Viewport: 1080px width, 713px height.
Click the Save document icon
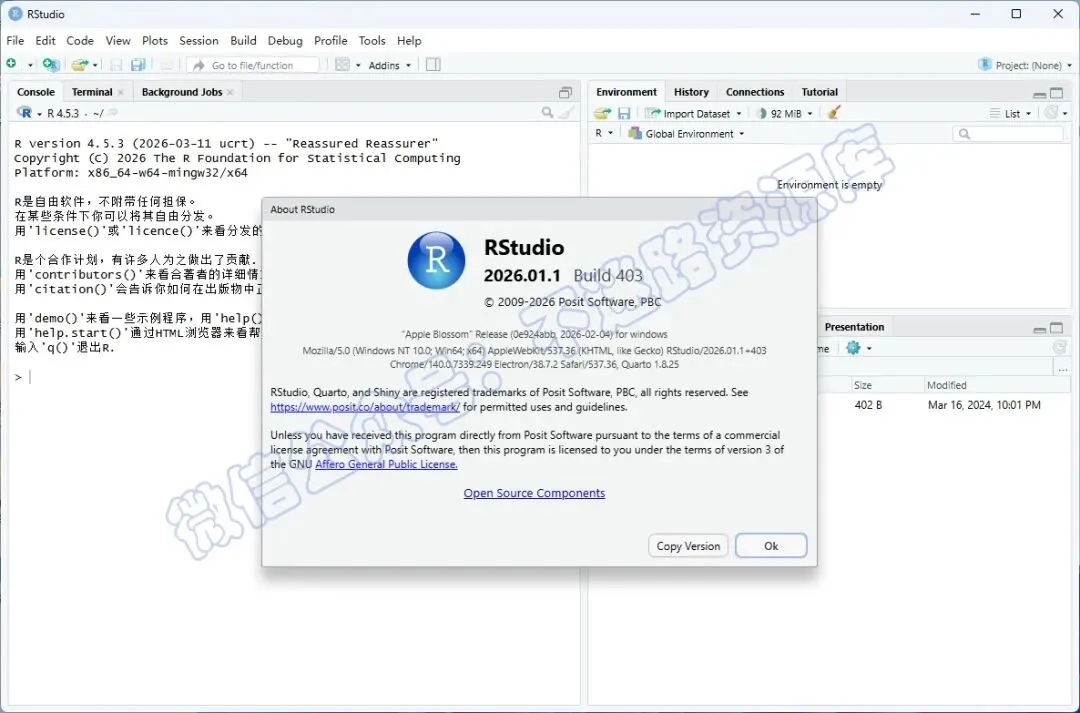[116, 65]
